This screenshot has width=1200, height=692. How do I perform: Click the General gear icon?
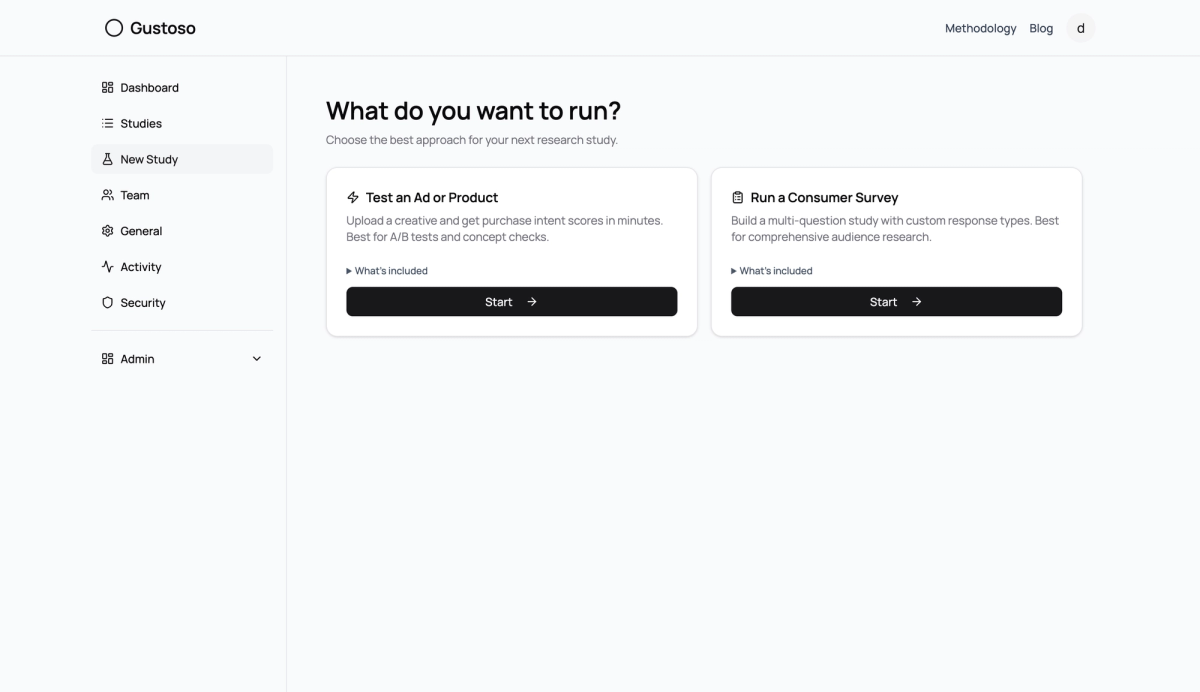pos(108,231)
